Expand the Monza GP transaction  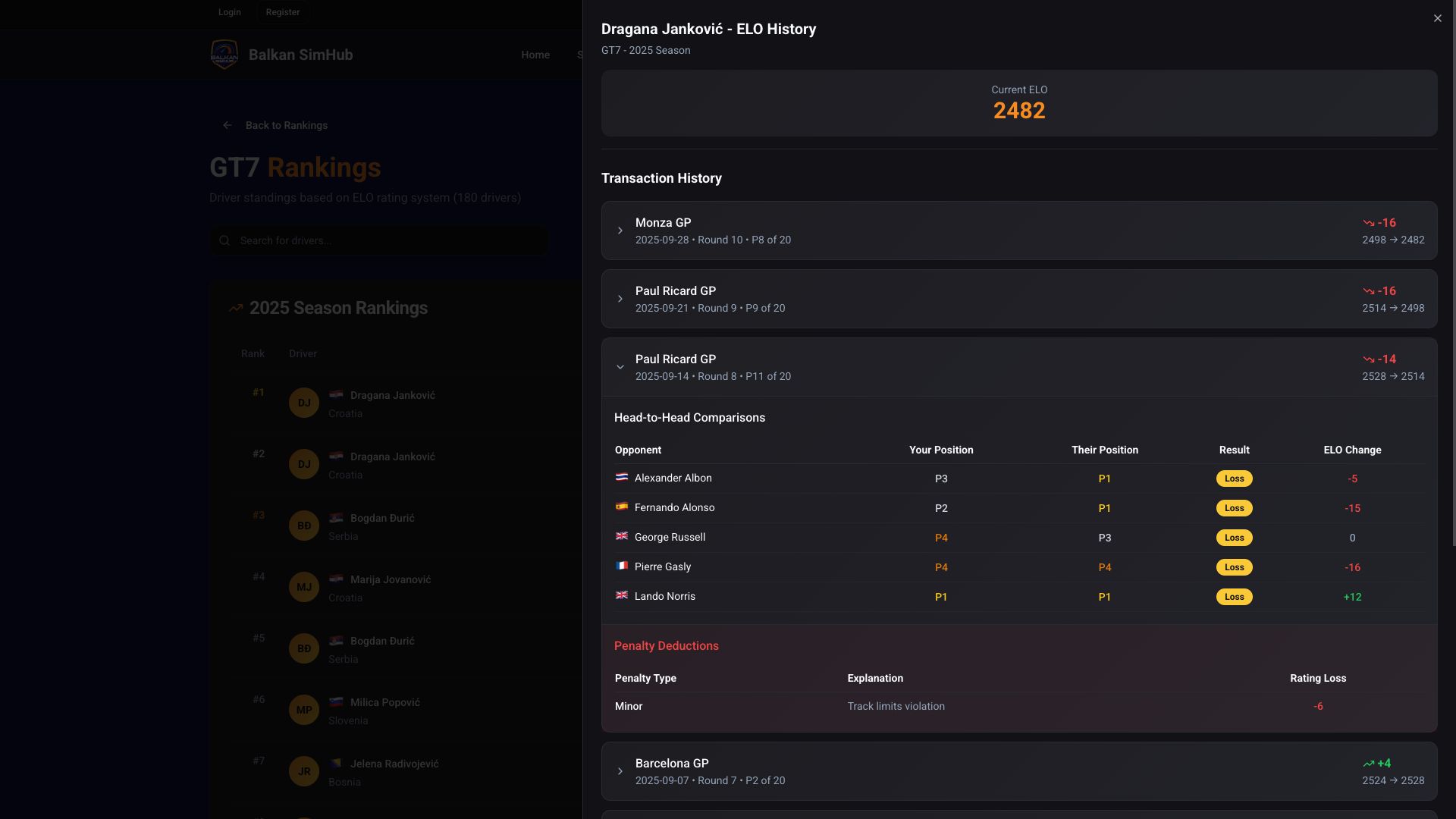620,231
